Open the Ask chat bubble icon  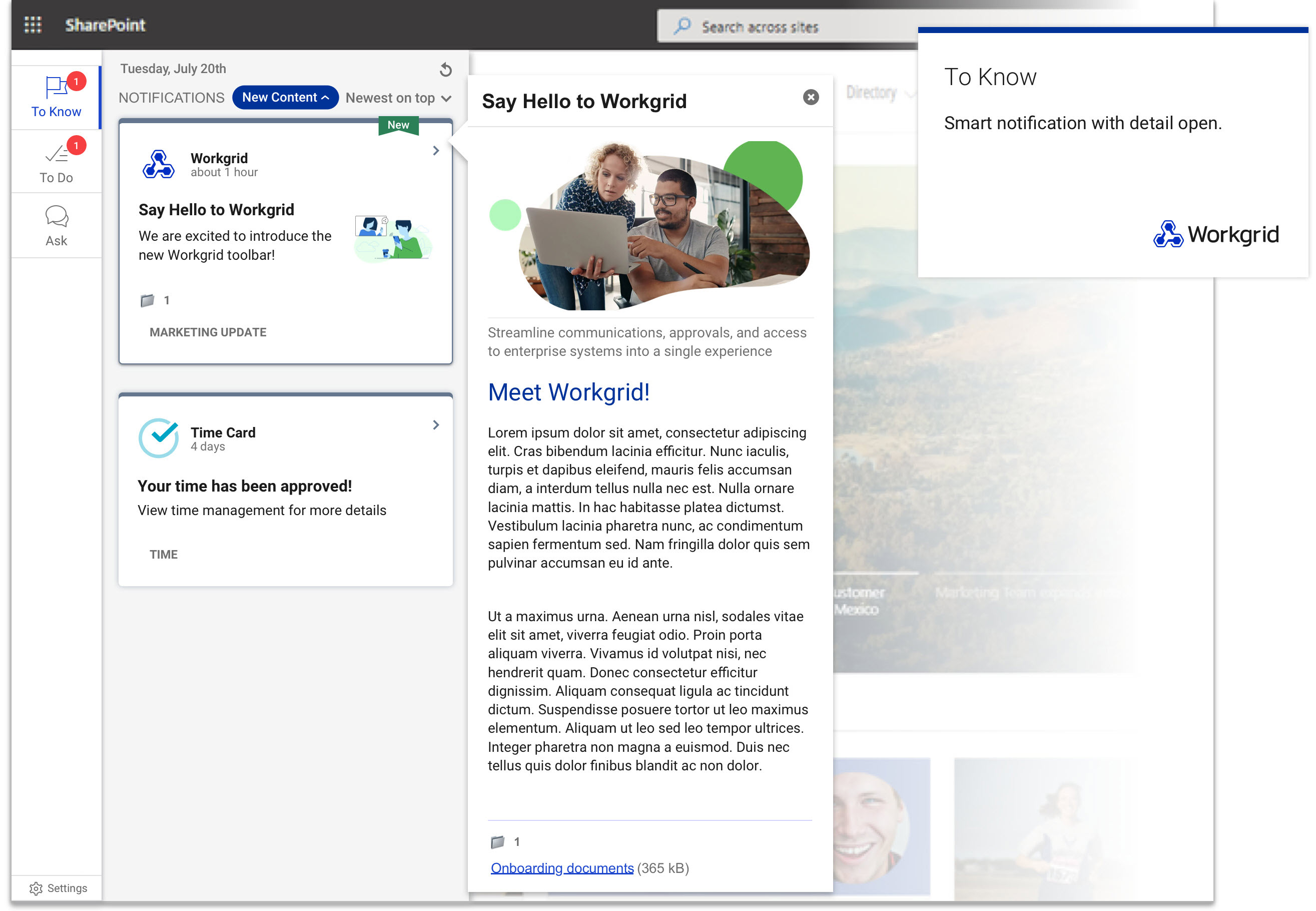coord(56,216)
